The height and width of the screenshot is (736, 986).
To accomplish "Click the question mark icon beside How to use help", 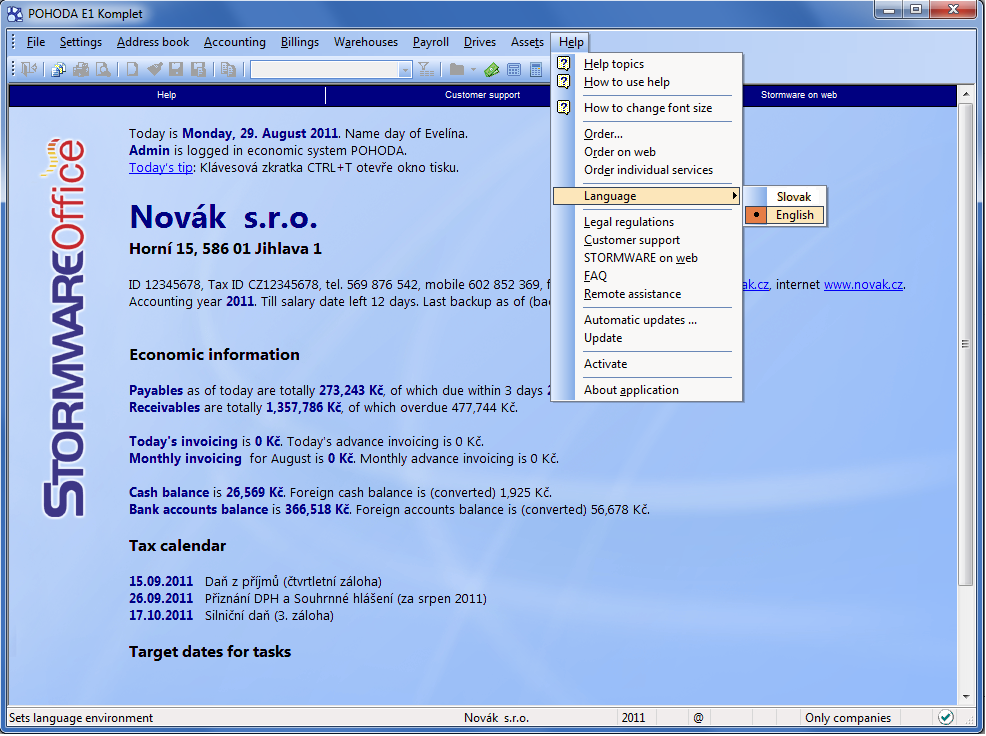I will click(564, 82).
